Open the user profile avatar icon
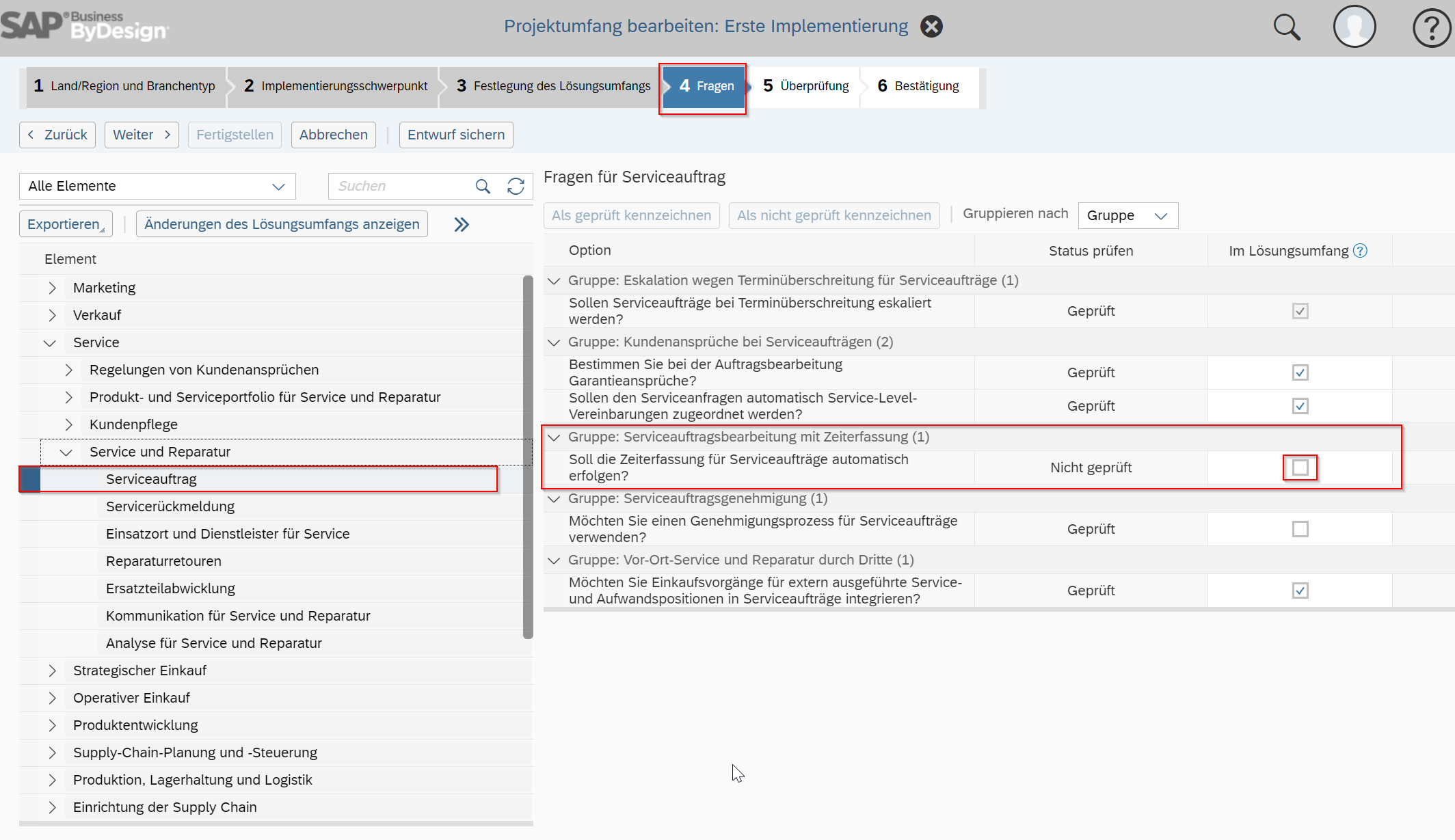The width and height of the screenshot is (1455, 840). pyautogui.click(x=1354, y=27)
